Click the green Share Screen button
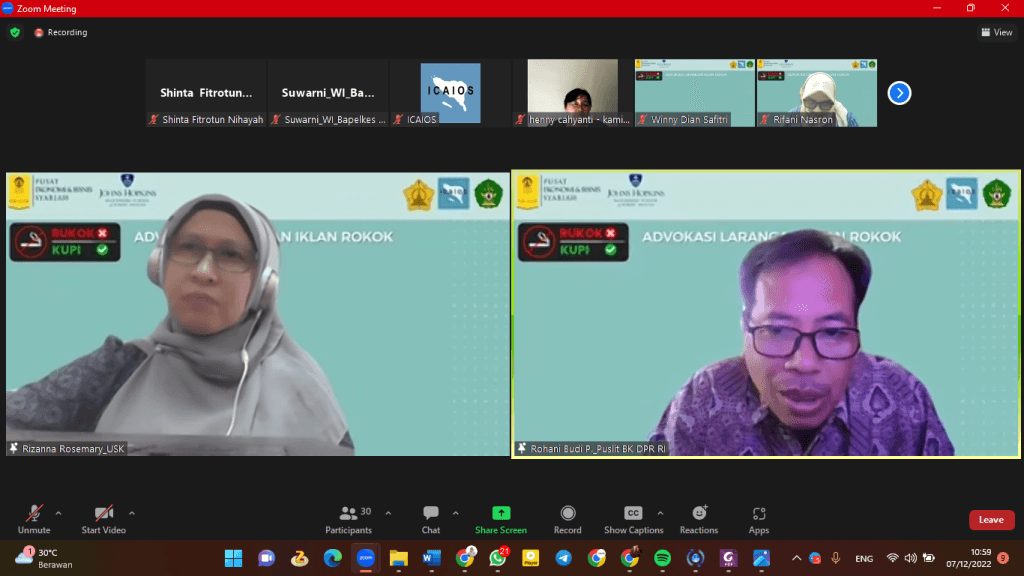Viewport: 1024px width, 576px height. [x=501, y=520]
